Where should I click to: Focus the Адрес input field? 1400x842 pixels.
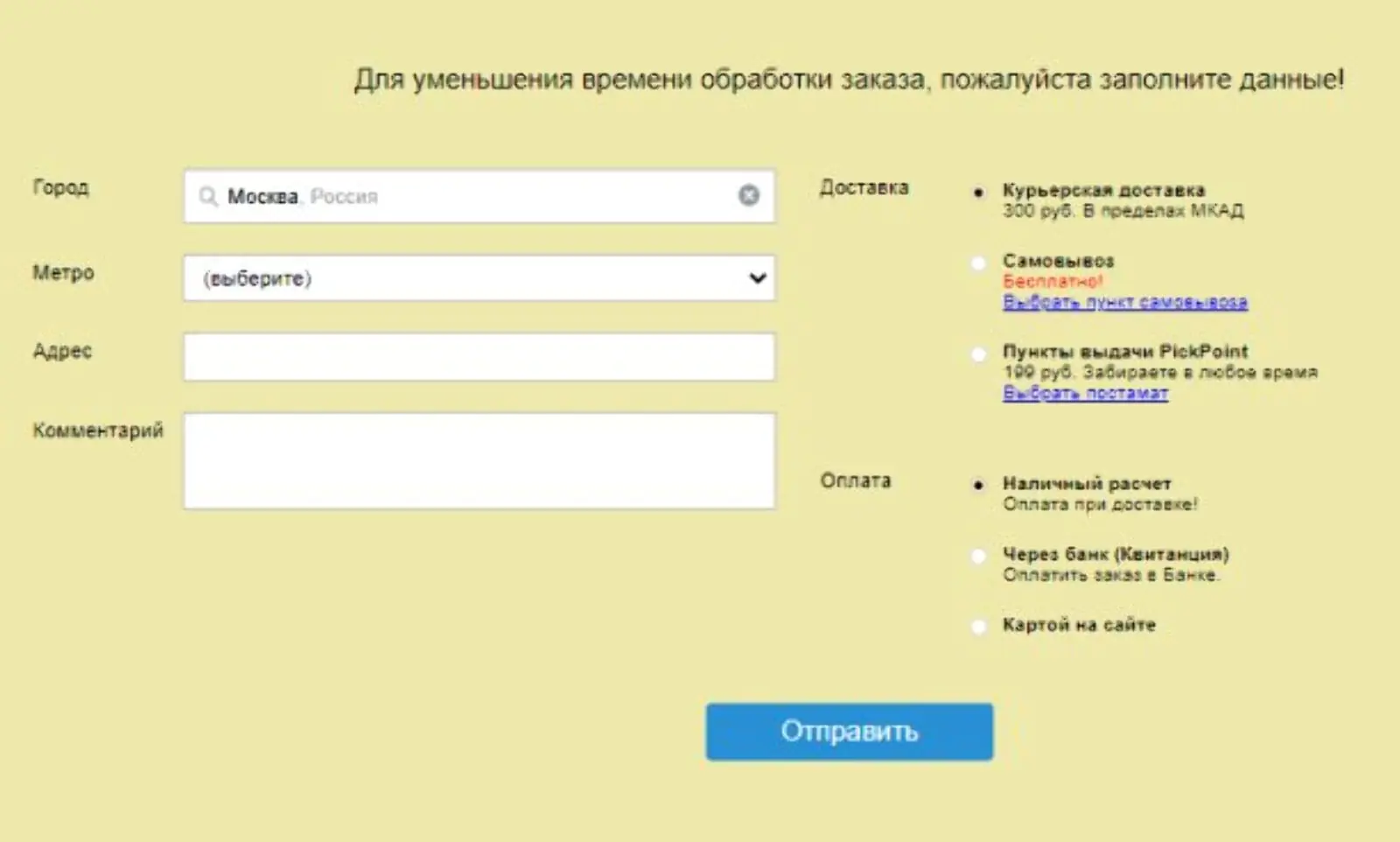(x=479, y=357)
